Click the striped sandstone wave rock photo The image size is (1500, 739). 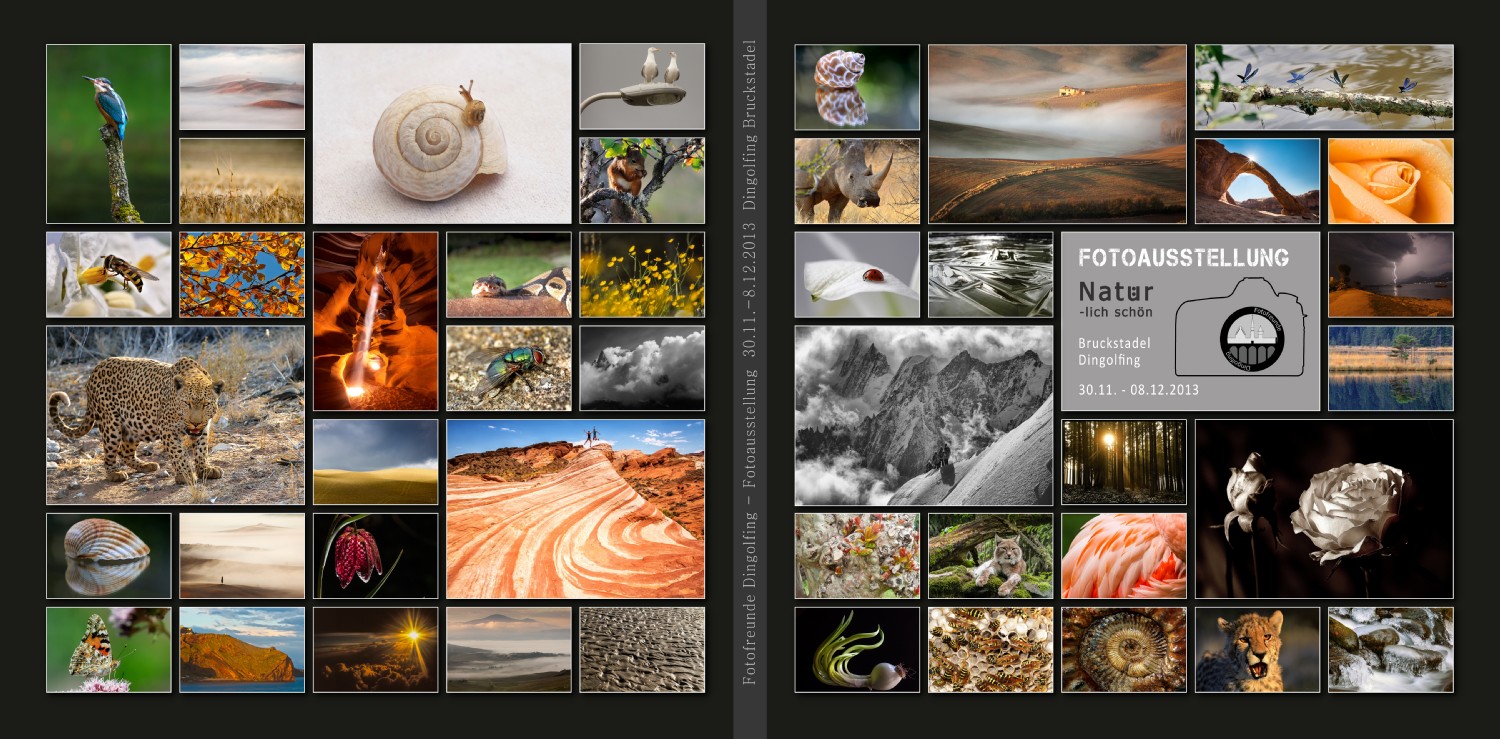tap(576, 509)
